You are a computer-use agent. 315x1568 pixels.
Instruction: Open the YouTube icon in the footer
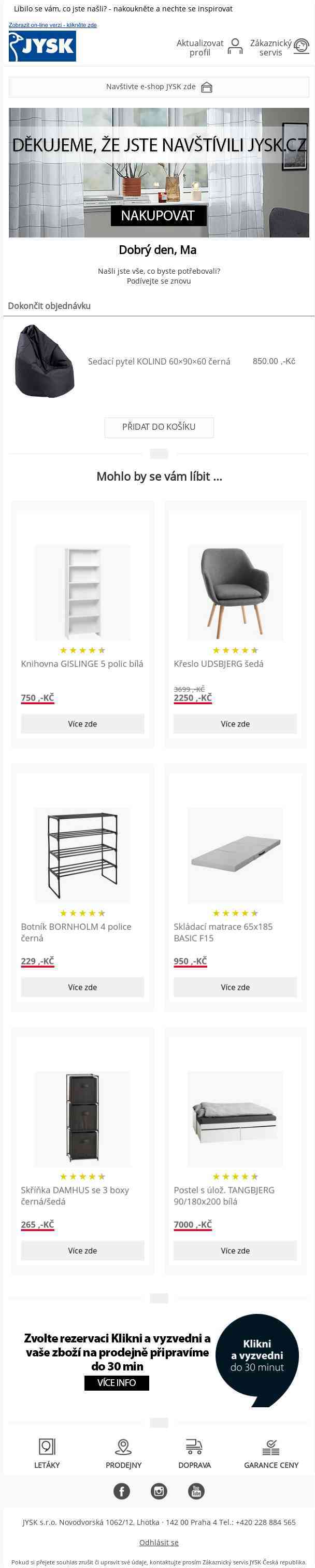196,1490
